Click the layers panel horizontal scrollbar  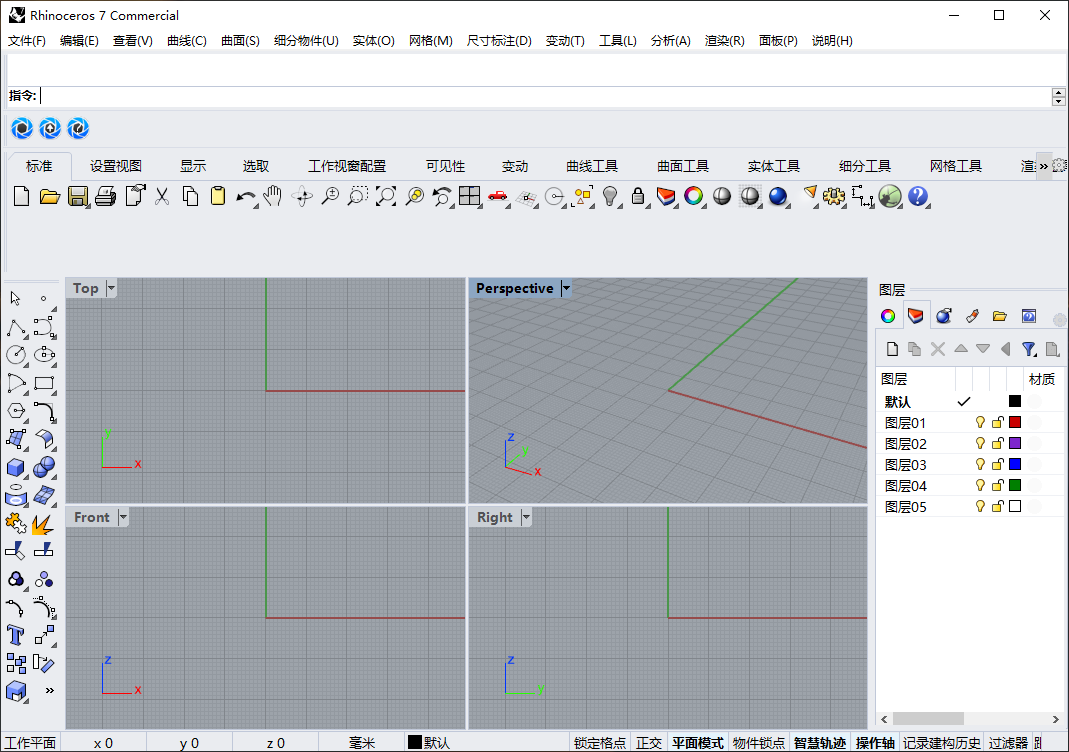[928, 719]
